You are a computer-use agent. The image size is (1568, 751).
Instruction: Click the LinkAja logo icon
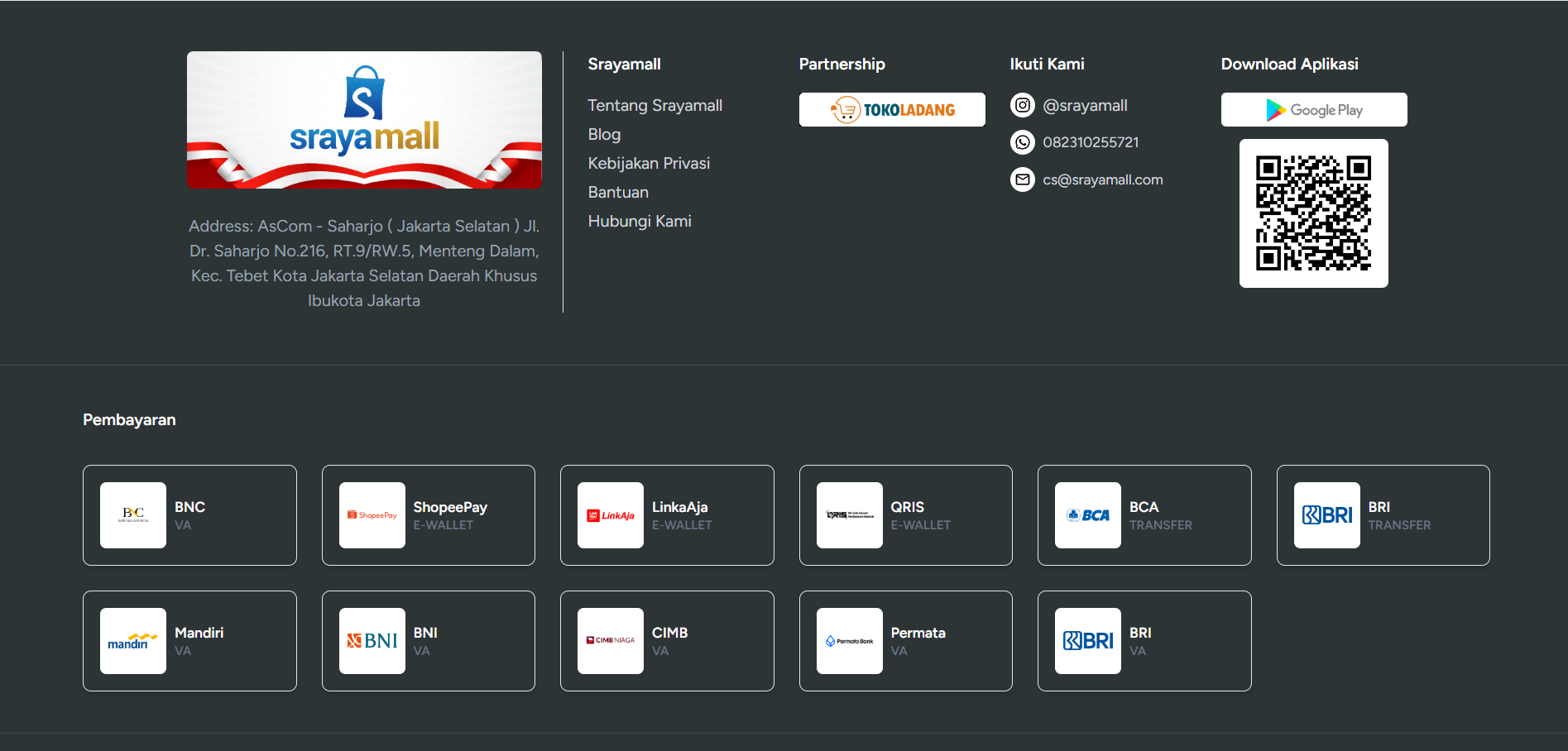click(611, 515)
